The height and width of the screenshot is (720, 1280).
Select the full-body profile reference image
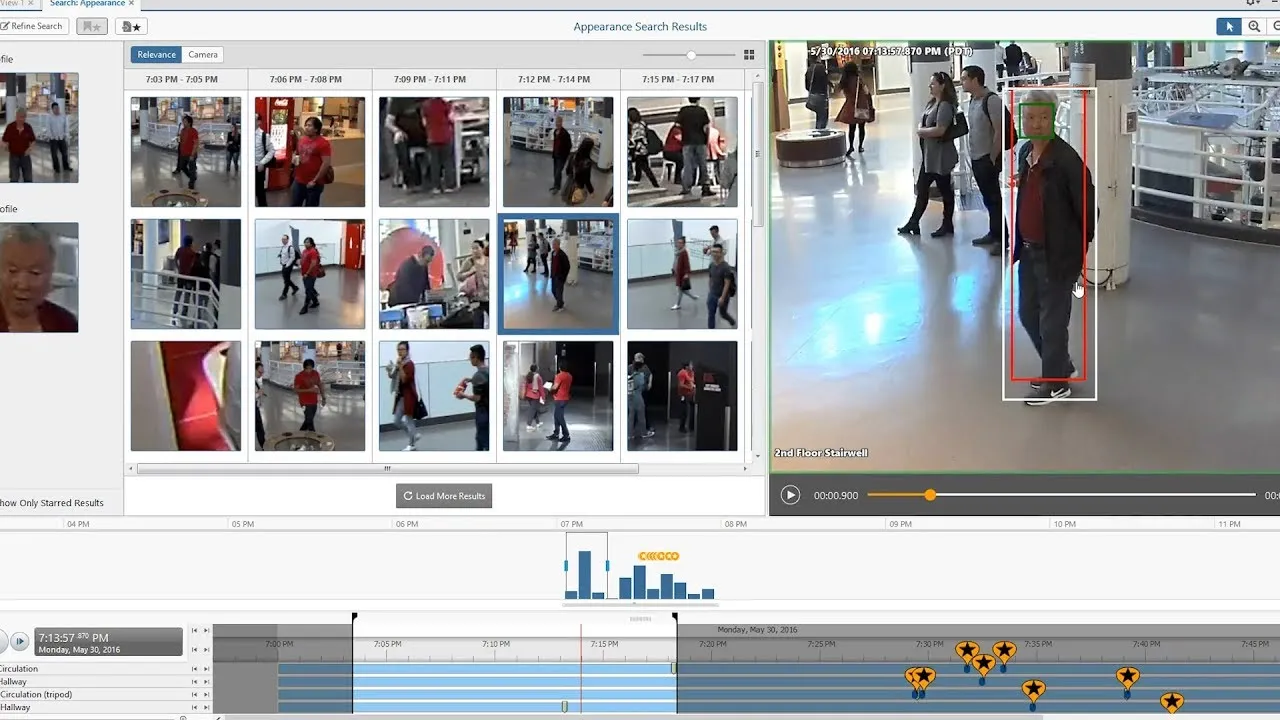coord(39,127)
